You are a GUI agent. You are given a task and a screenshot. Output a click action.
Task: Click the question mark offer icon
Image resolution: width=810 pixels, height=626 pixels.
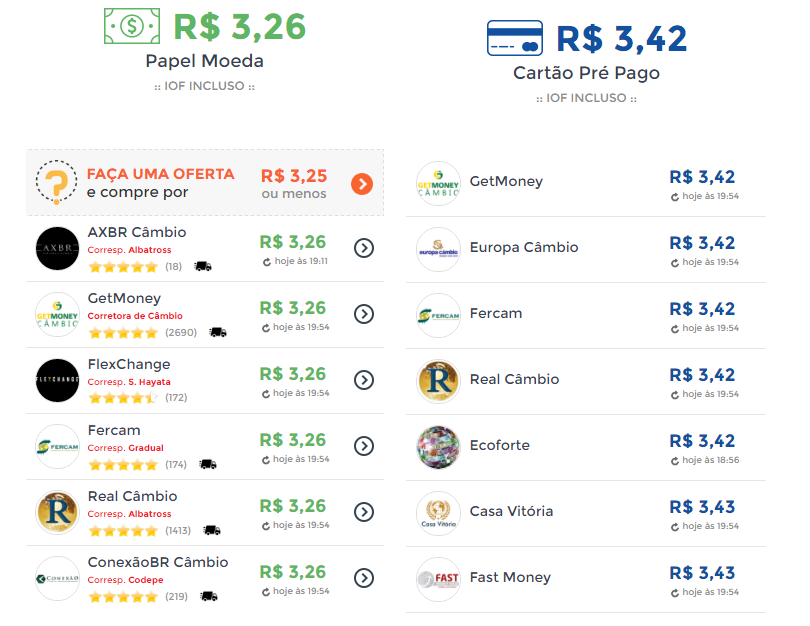tap(57, 183)
